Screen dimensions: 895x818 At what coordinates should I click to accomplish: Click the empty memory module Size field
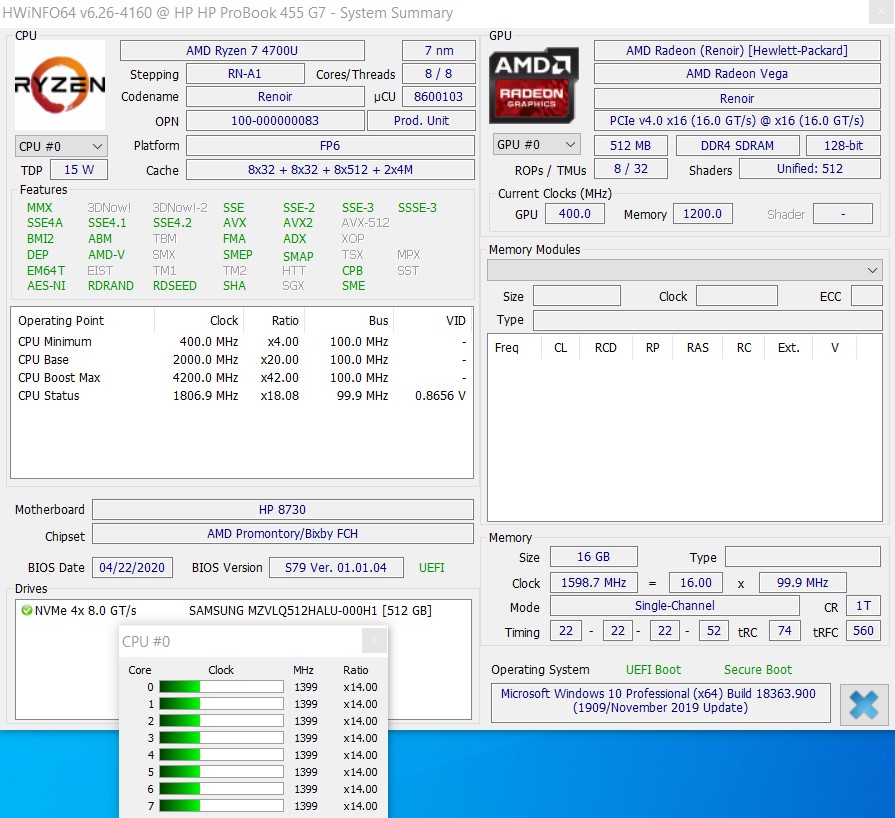(x=576, y=296)
